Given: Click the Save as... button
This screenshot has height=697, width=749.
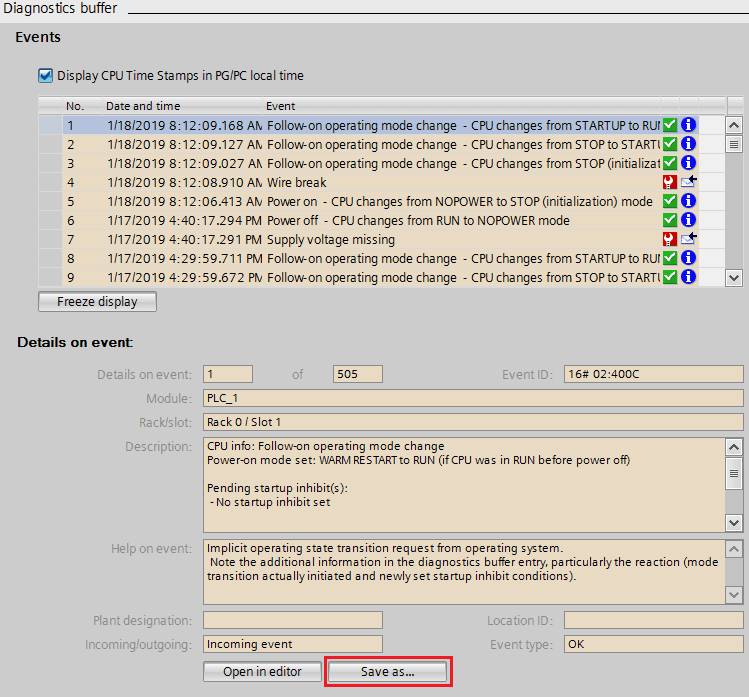Looking at the screenshot, I should pyautogui.click(x=388, y=672).
